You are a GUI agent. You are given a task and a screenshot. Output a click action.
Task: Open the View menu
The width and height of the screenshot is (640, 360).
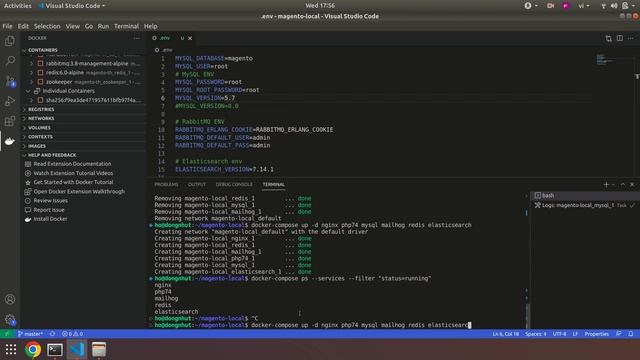tap(73, 26)
